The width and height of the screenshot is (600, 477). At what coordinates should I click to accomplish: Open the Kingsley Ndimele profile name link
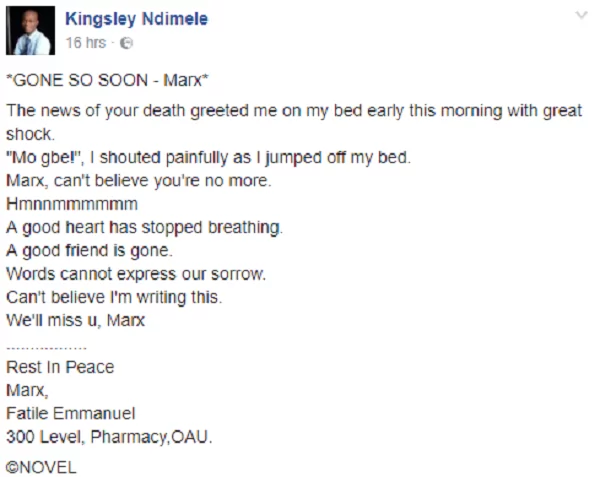pyautogui.click(x=136, y=18)
